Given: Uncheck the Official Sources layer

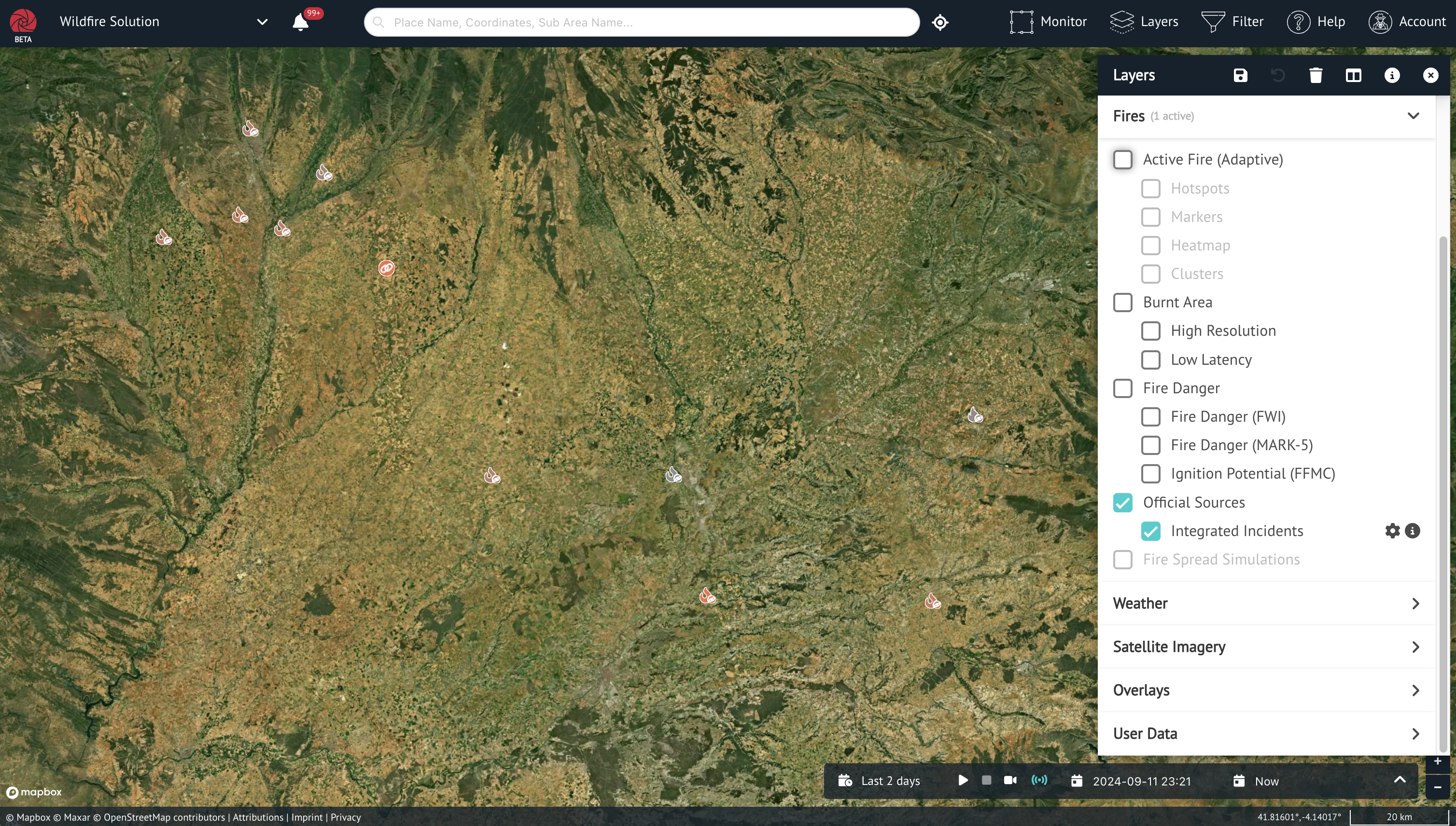Looking at the screenshot, I should (1123, 503).
